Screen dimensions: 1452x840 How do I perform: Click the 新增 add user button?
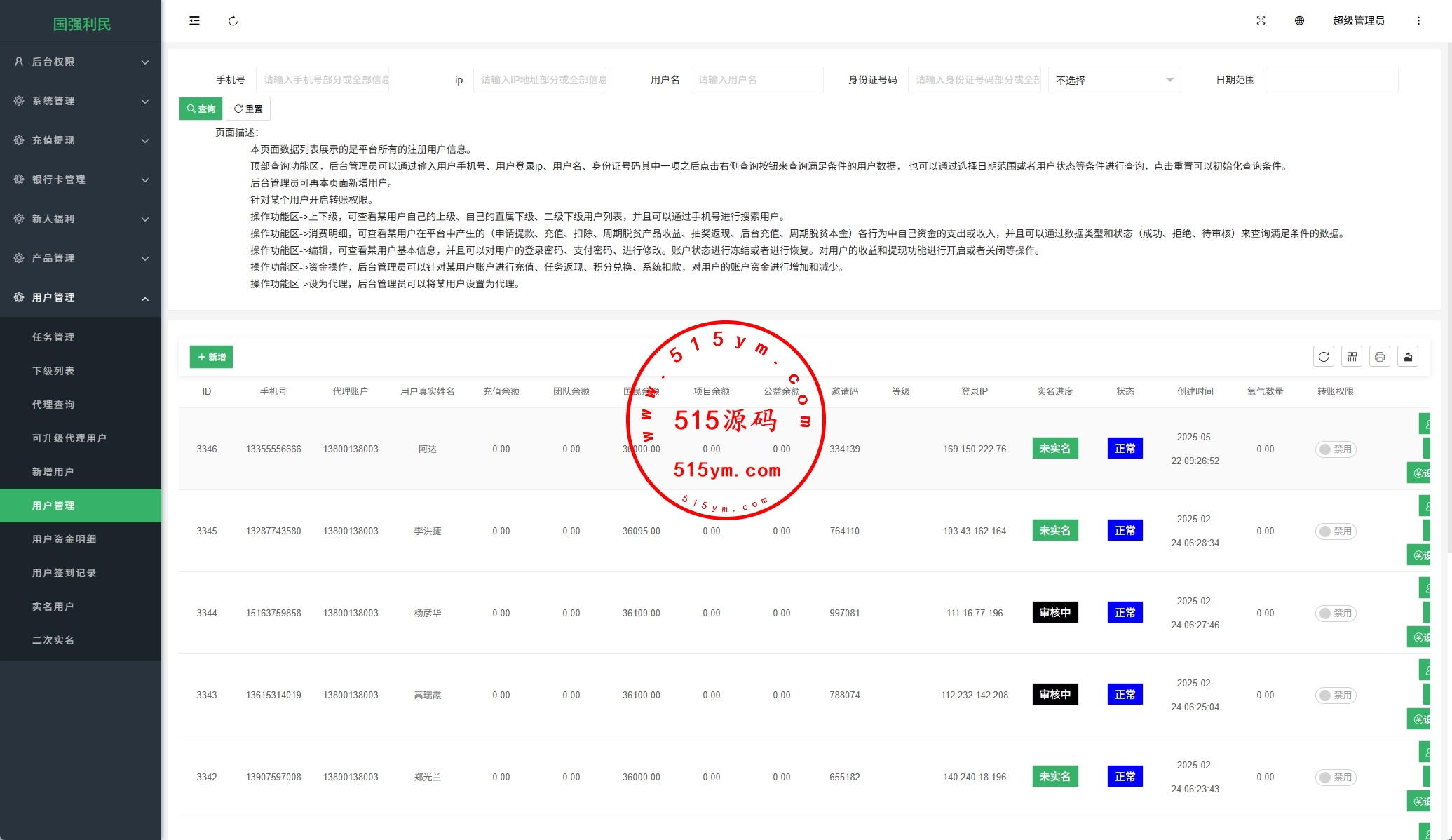coord(211,357)
